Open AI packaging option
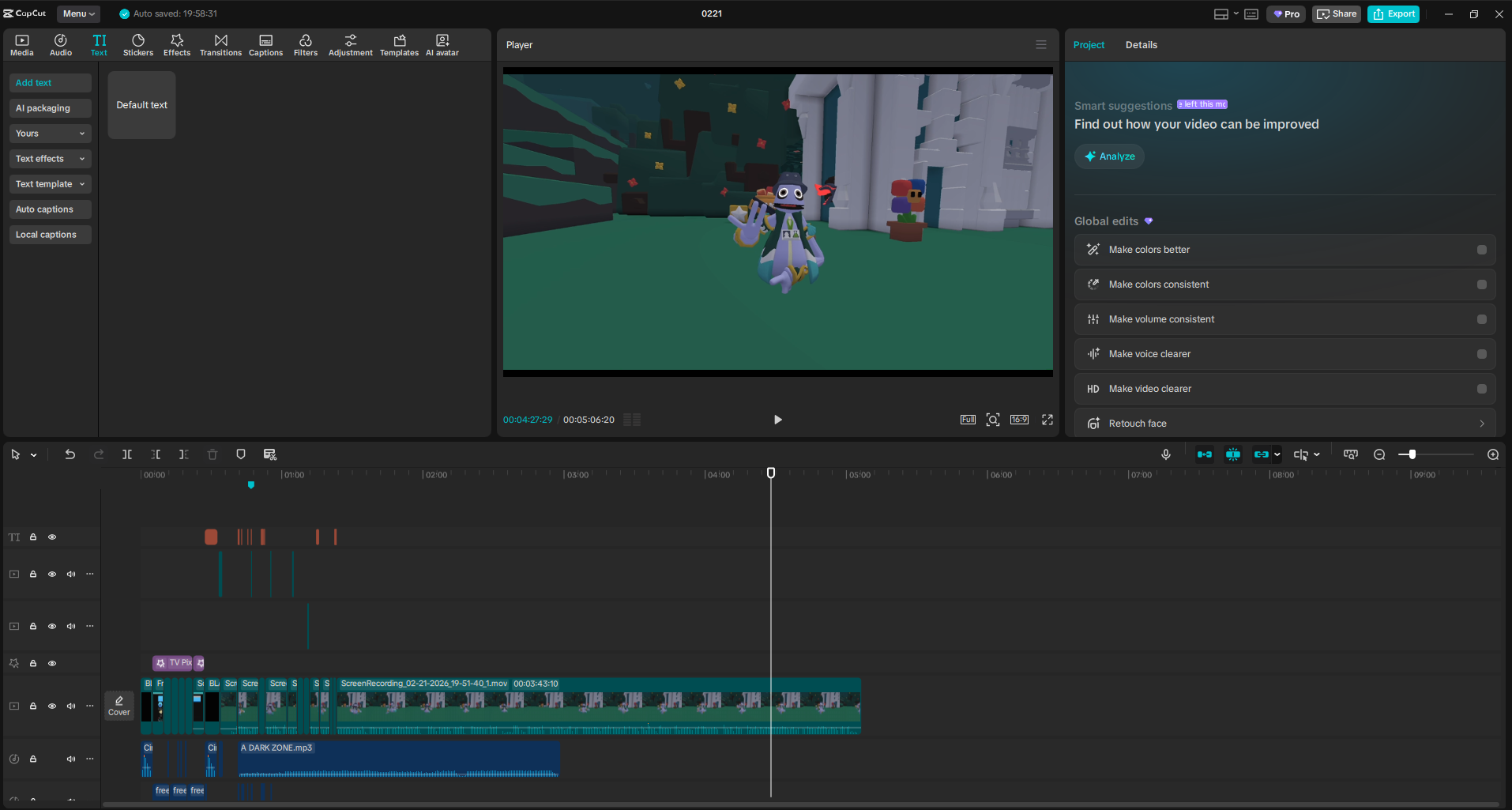Image resolution: width=1512 pixels, height=810 pixels. click(x=51, y=108)
